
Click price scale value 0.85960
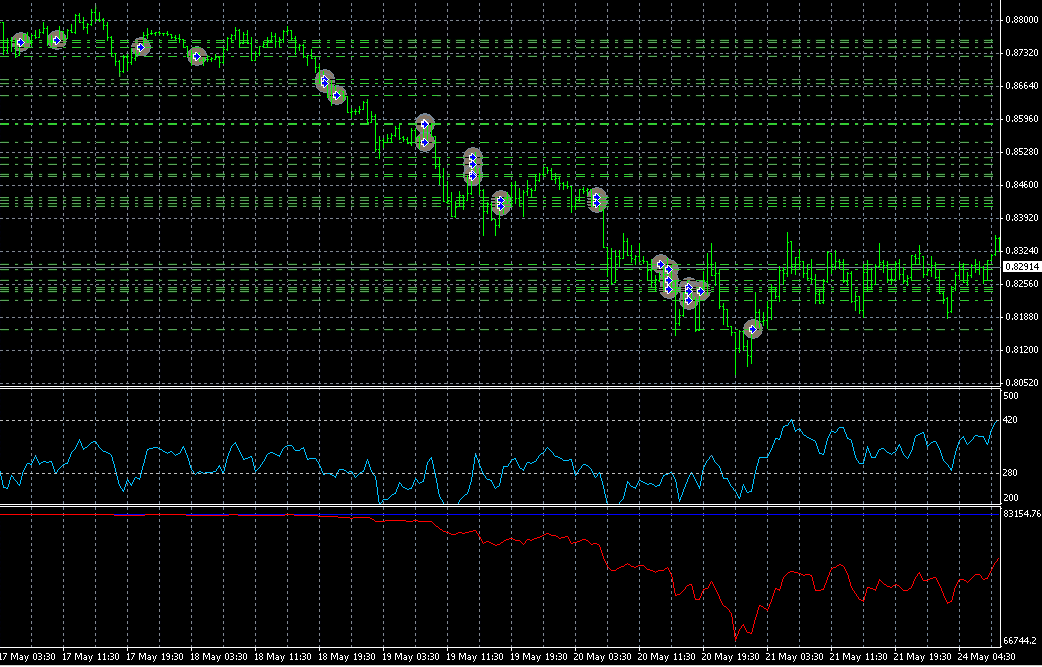1022,119
